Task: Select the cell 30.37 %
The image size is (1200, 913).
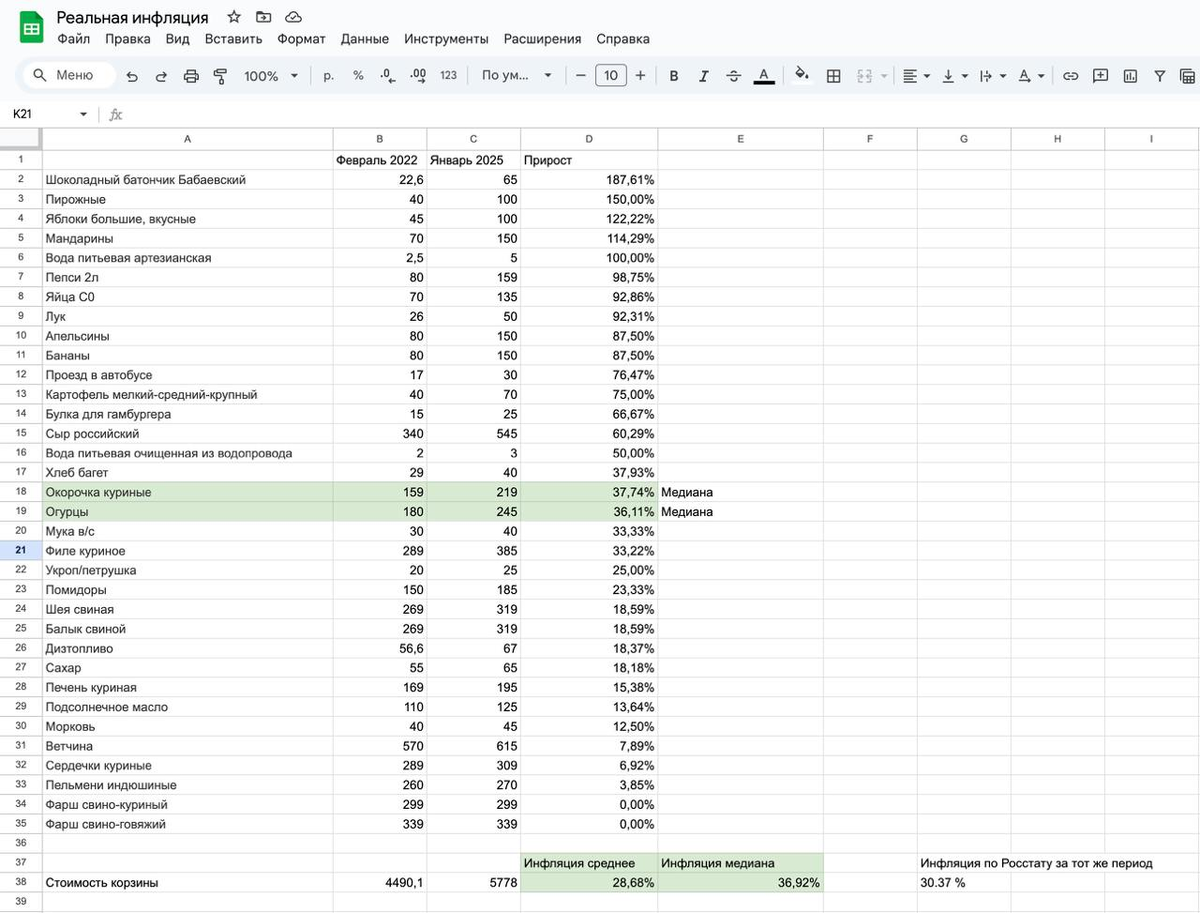Action: pyautogui.click(x=964, y=883)
